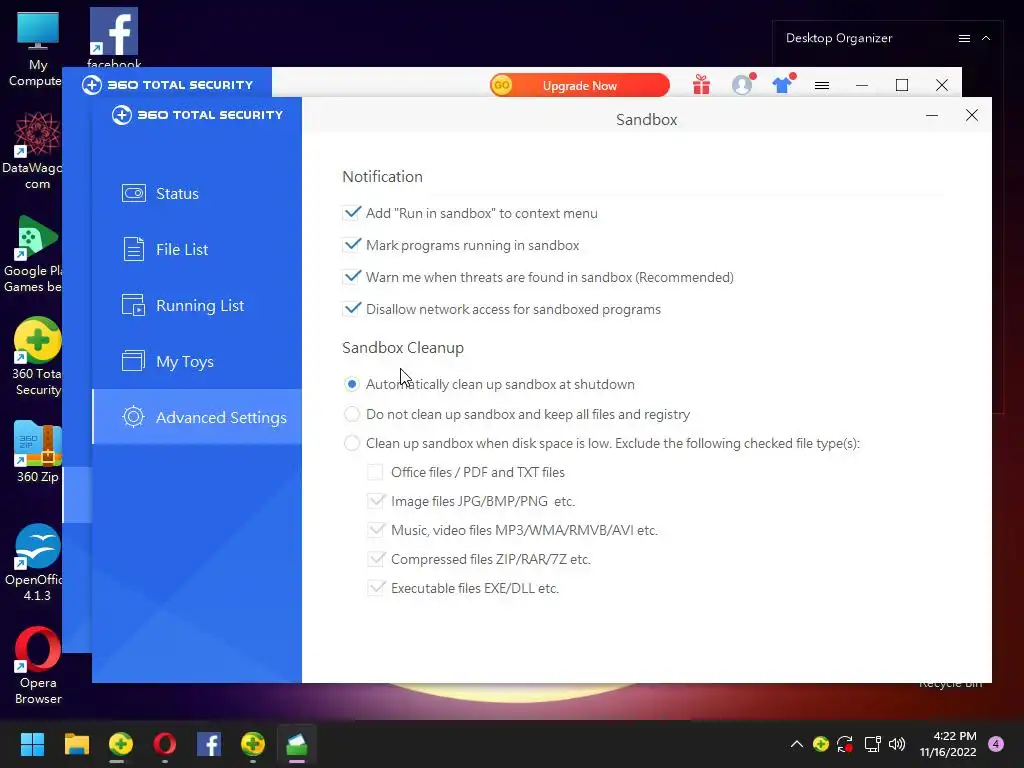Screen dimensions: 1024x768
Task: Click the File List document icon
Action: 134,249
